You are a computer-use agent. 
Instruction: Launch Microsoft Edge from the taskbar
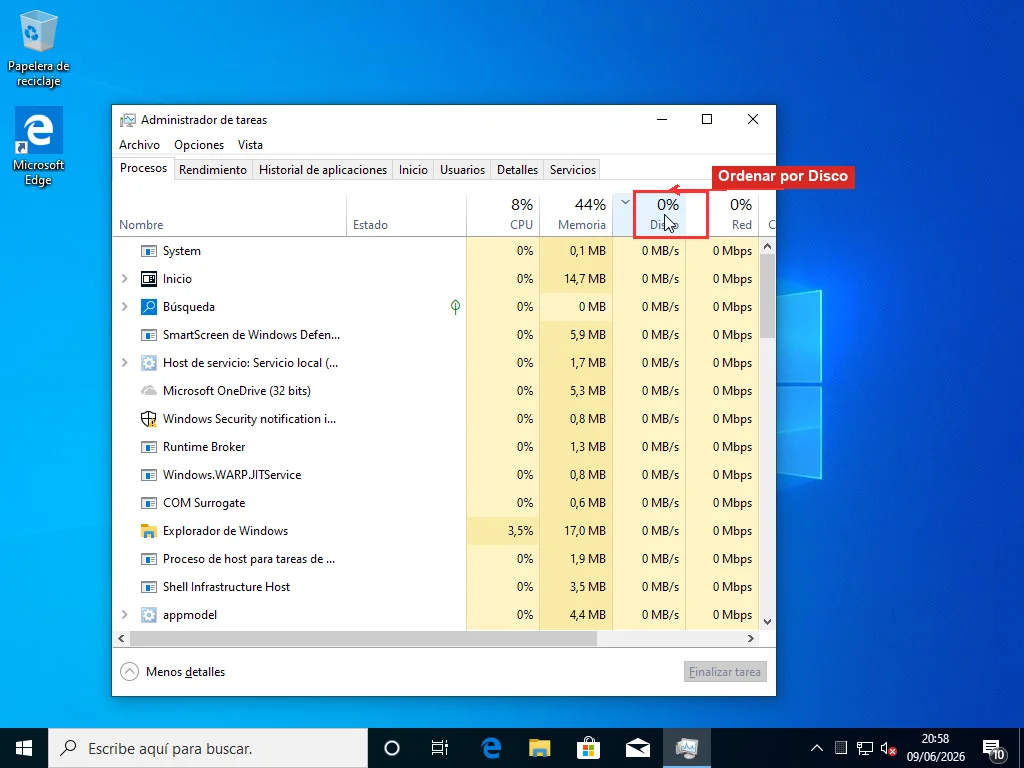coord(490,748)
